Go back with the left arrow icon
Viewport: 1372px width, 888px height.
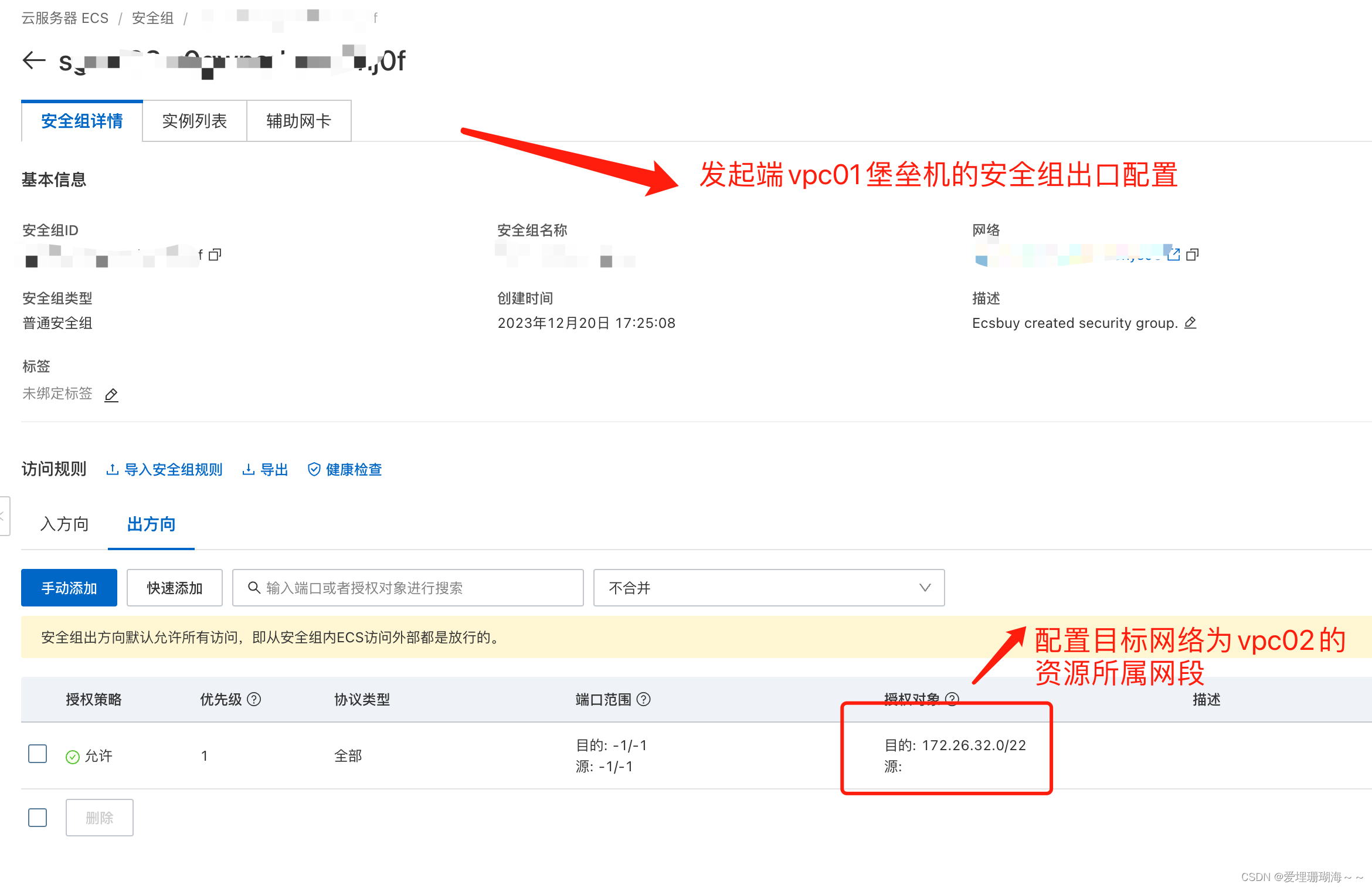tap(34, 60)
